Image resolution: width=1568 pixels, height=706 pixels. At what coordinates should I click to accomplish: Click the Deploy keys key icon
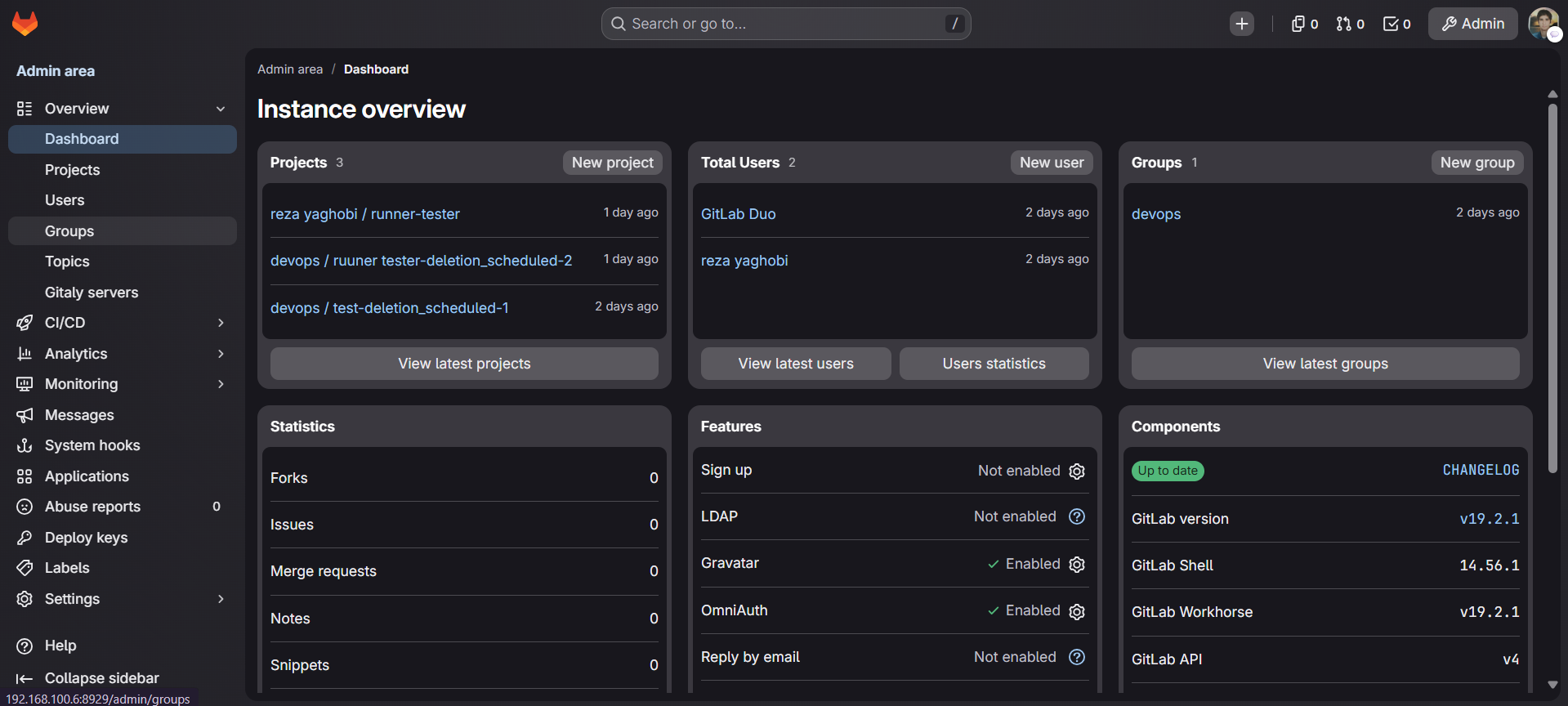point(25,538)
